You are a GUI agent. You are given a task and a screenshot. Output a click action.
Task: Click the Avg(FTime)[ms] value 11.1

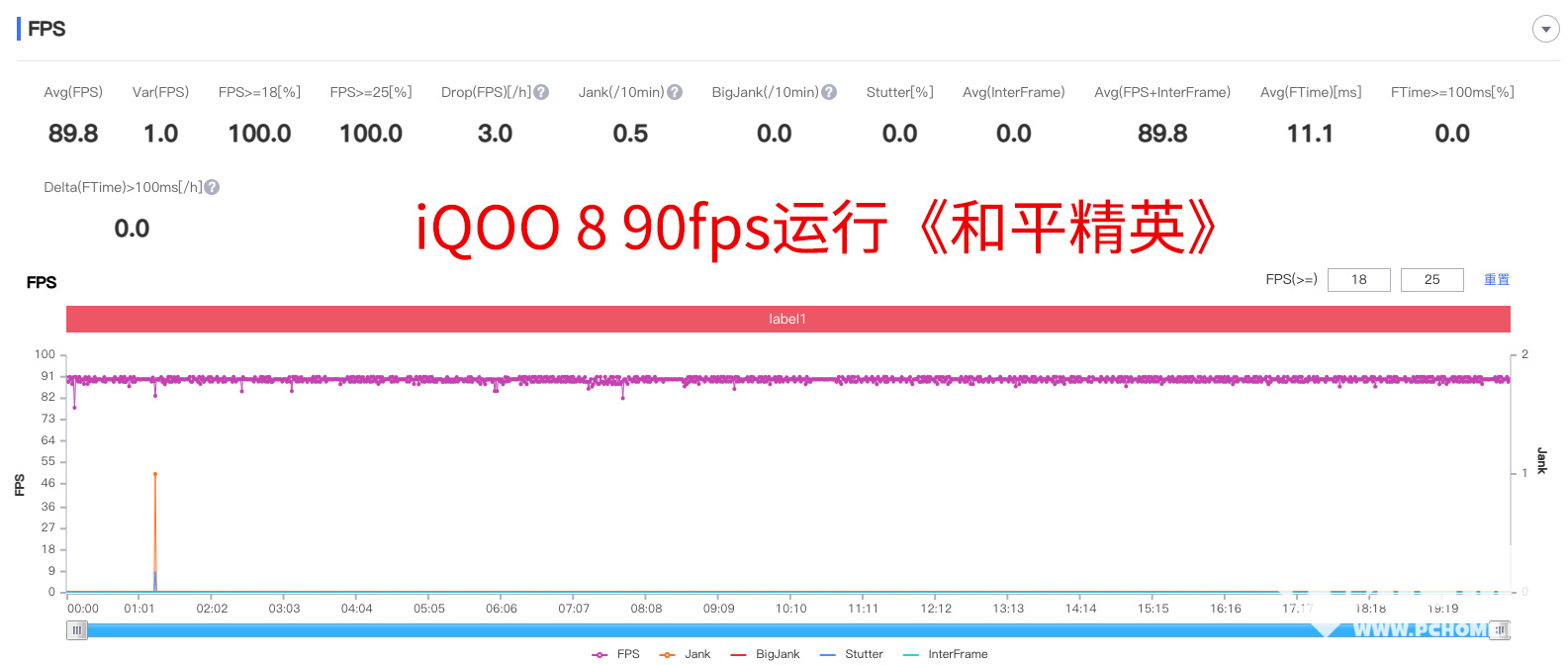pyautogui.click(x=1310, y=134)
